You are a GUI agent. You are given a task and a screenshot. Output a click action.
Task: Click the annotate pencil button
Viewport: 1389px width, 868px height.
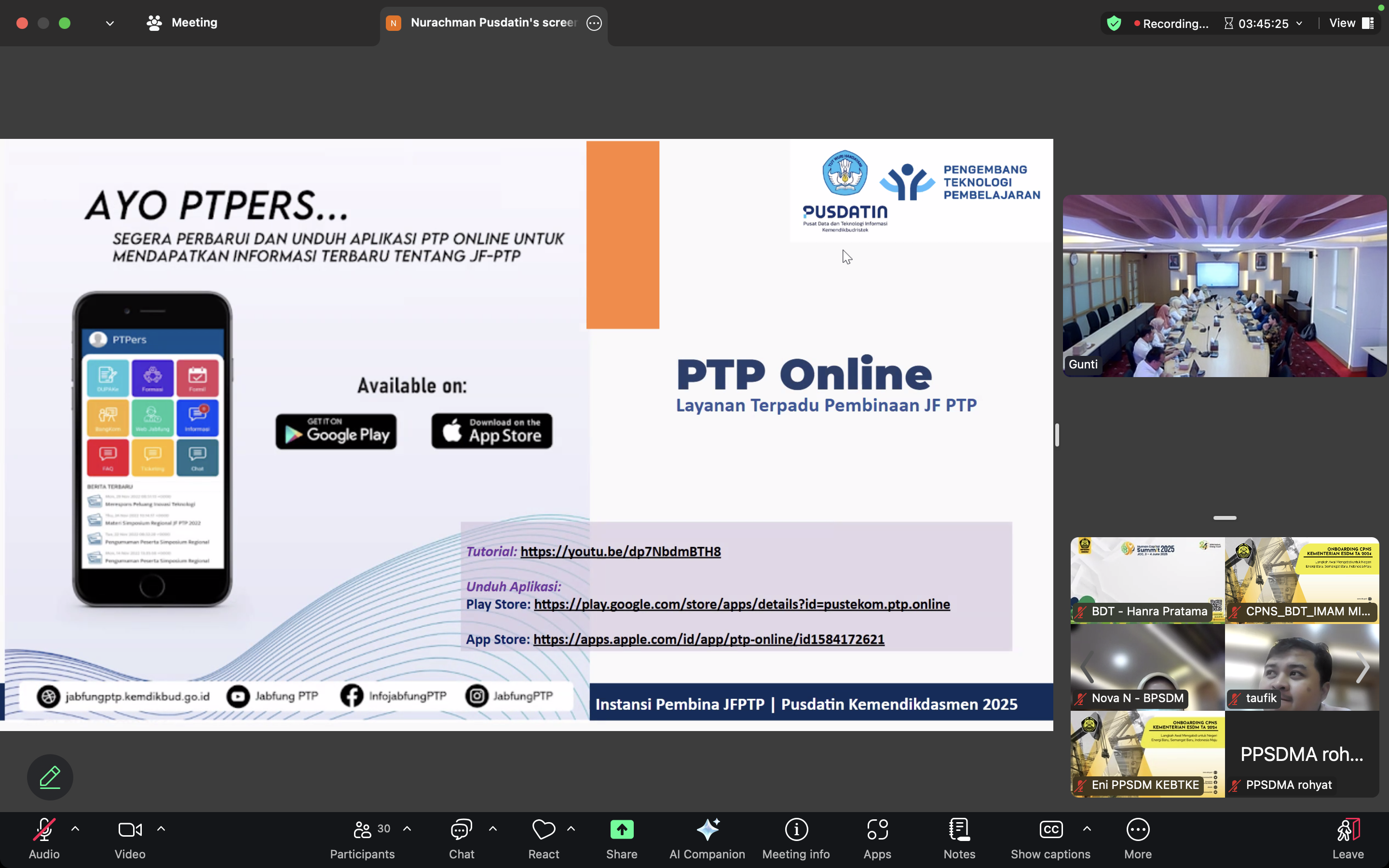[x=50, y=777]
